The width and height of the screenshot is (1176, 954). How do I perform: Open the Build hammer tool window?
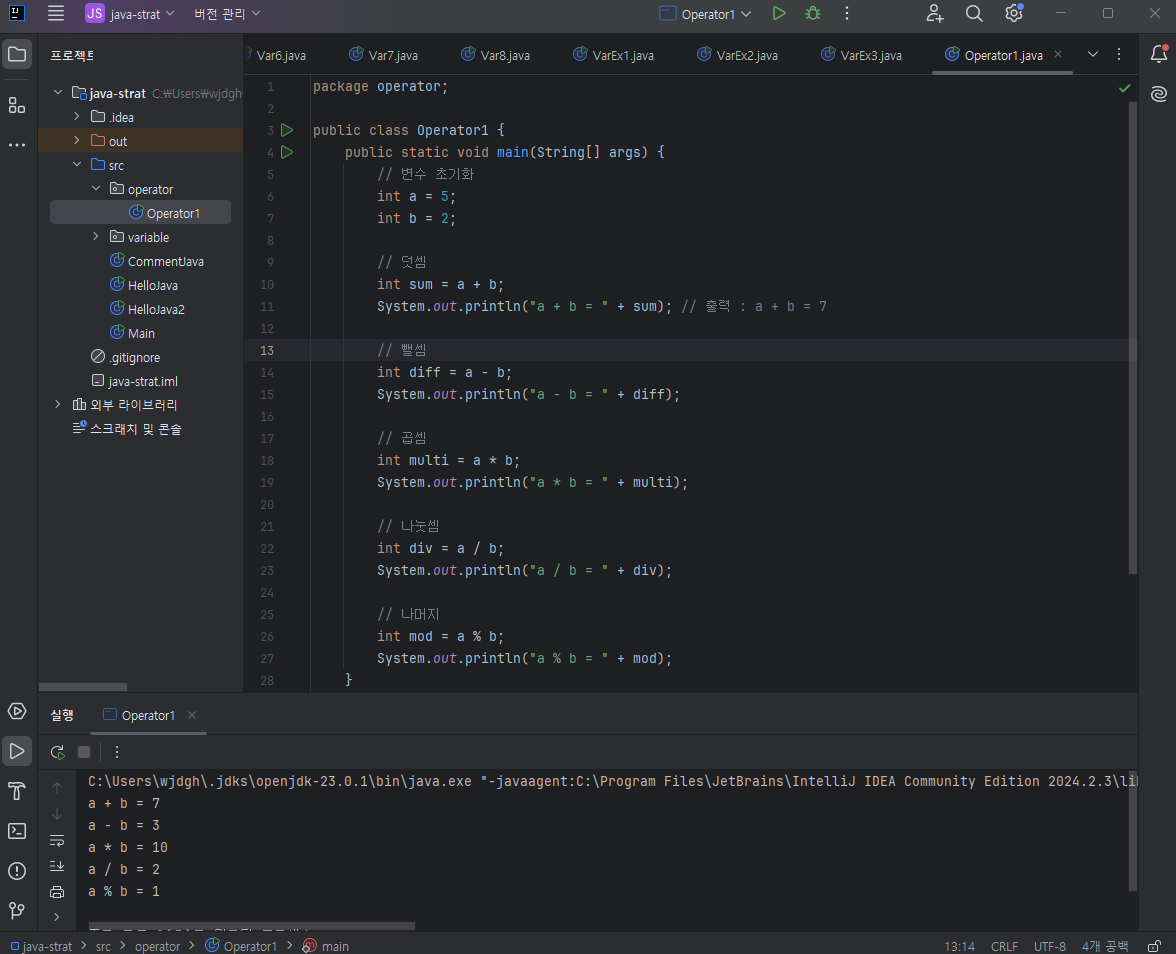(17, 791)
